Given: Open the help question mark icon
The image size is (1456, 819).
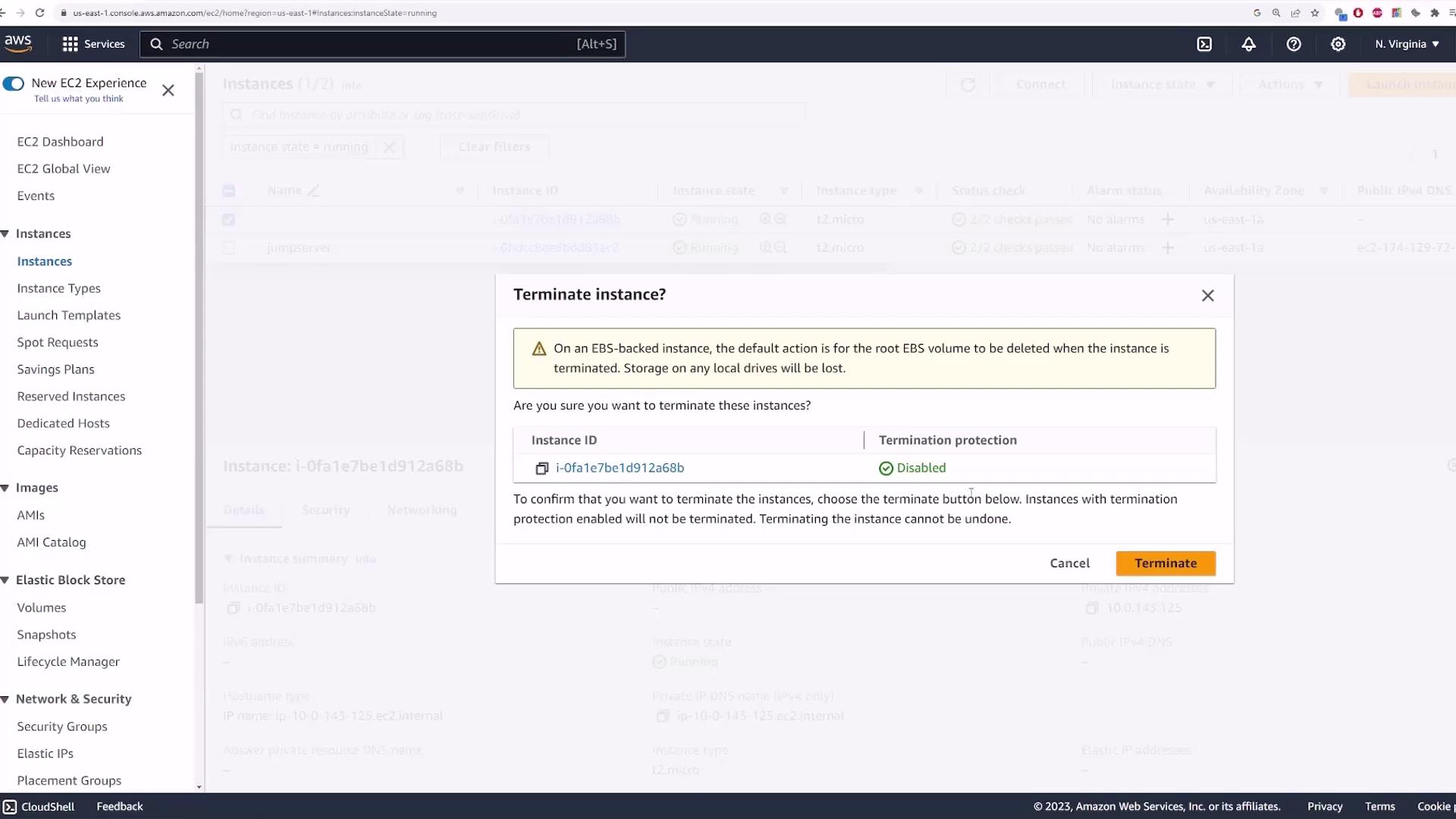Looking at the screenshot, I should coord(1294,44).
